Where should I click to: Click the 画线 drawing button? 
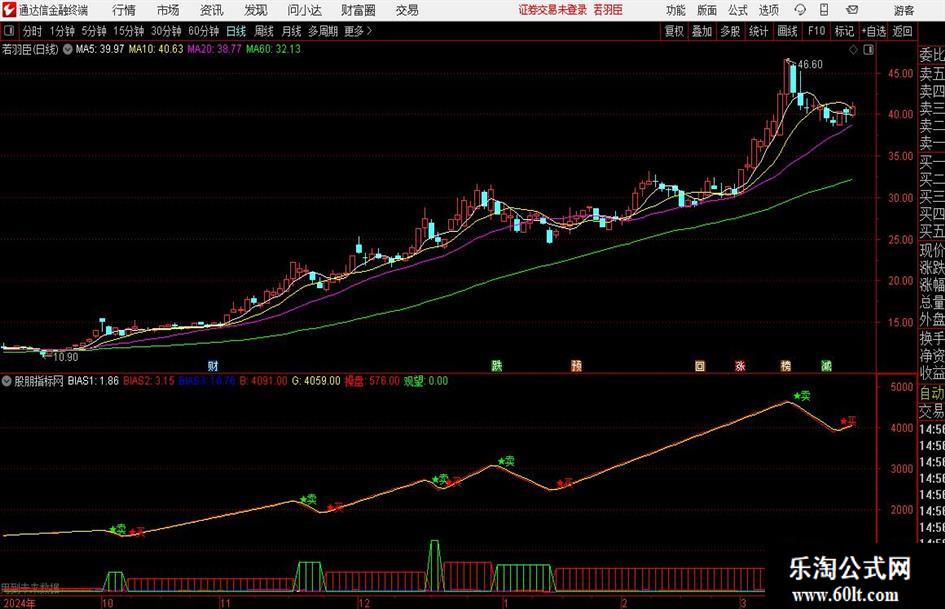click(787, 31)
